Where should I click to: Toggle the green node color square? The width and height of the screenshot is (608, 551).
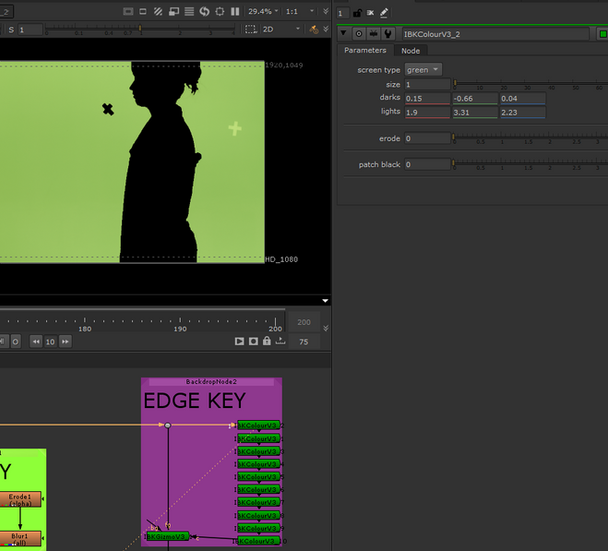click(x=602, y=33)
